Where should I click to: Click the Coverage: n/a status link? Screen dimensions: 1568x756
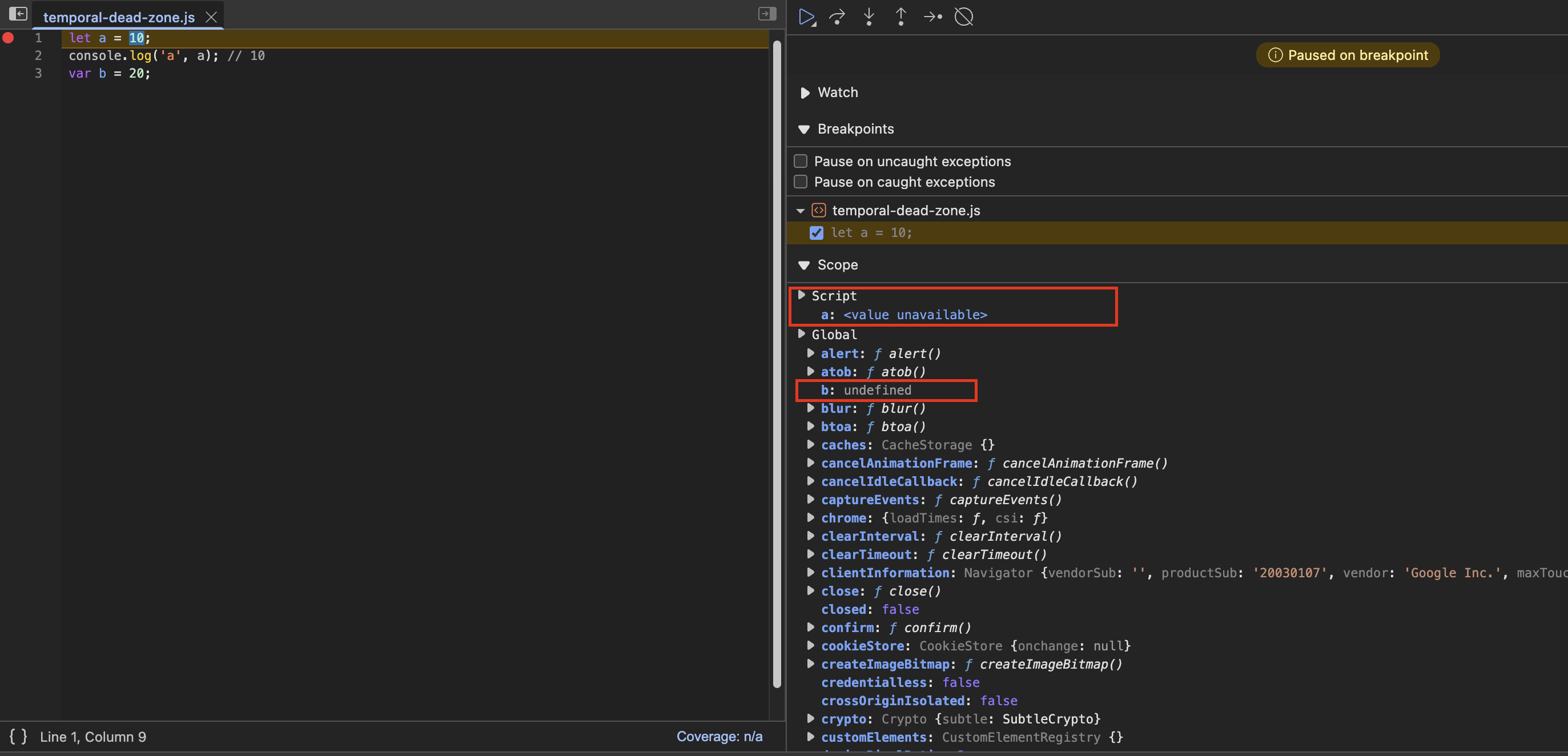pyautogui.click(x=719, y=737)
